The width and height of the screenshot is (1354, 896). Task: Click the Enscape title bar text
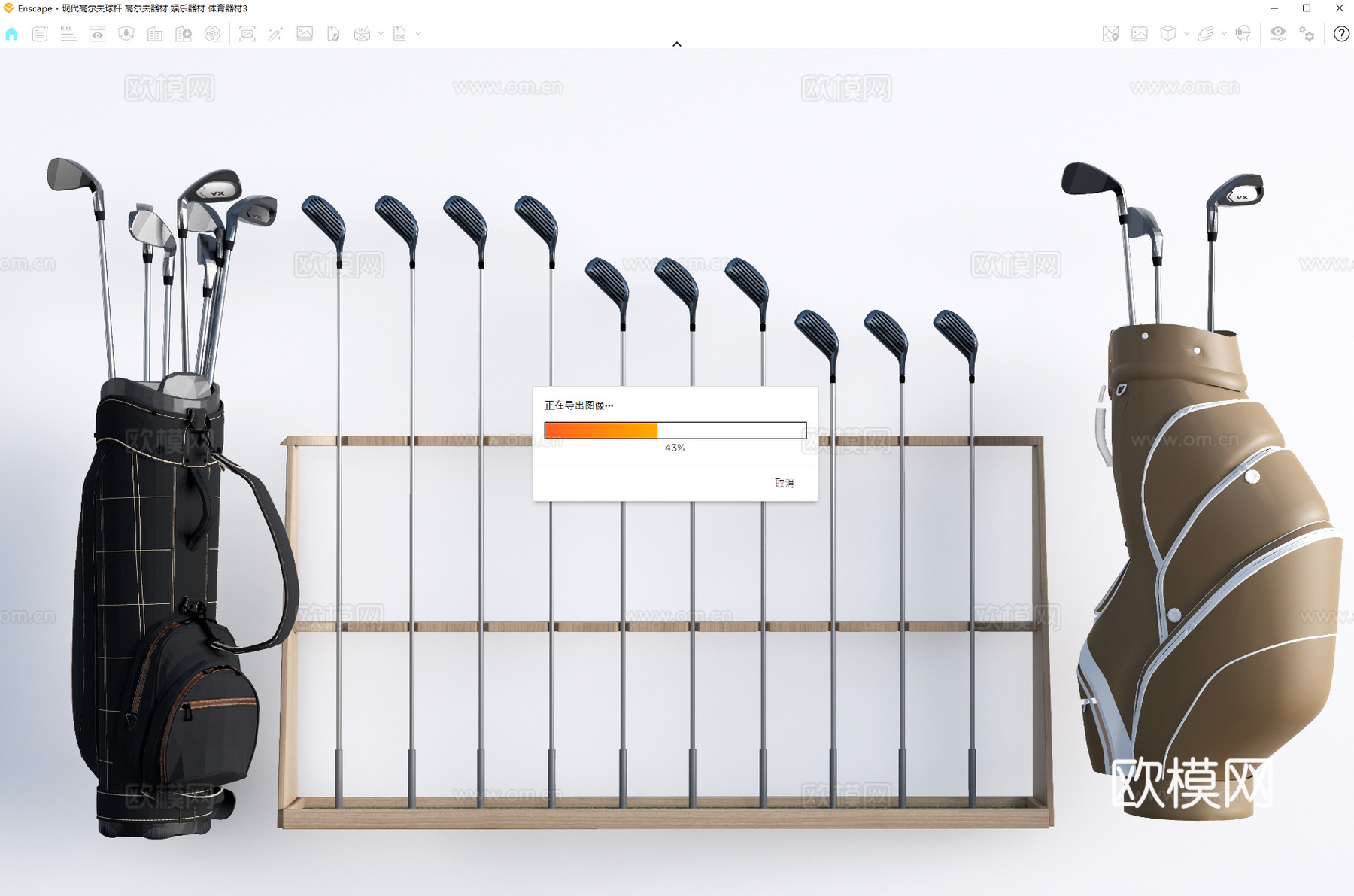(132, 8)
